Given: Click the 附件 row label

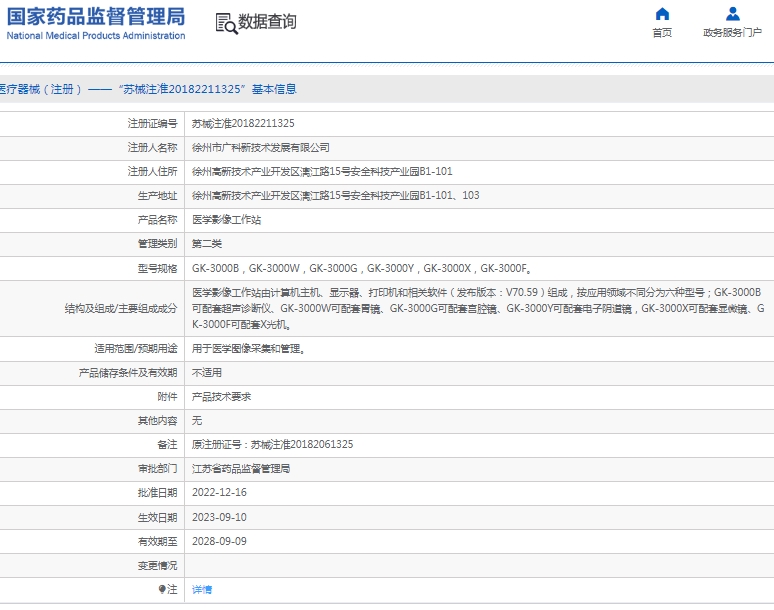Looking at the screenshot, I should (167, 397).
